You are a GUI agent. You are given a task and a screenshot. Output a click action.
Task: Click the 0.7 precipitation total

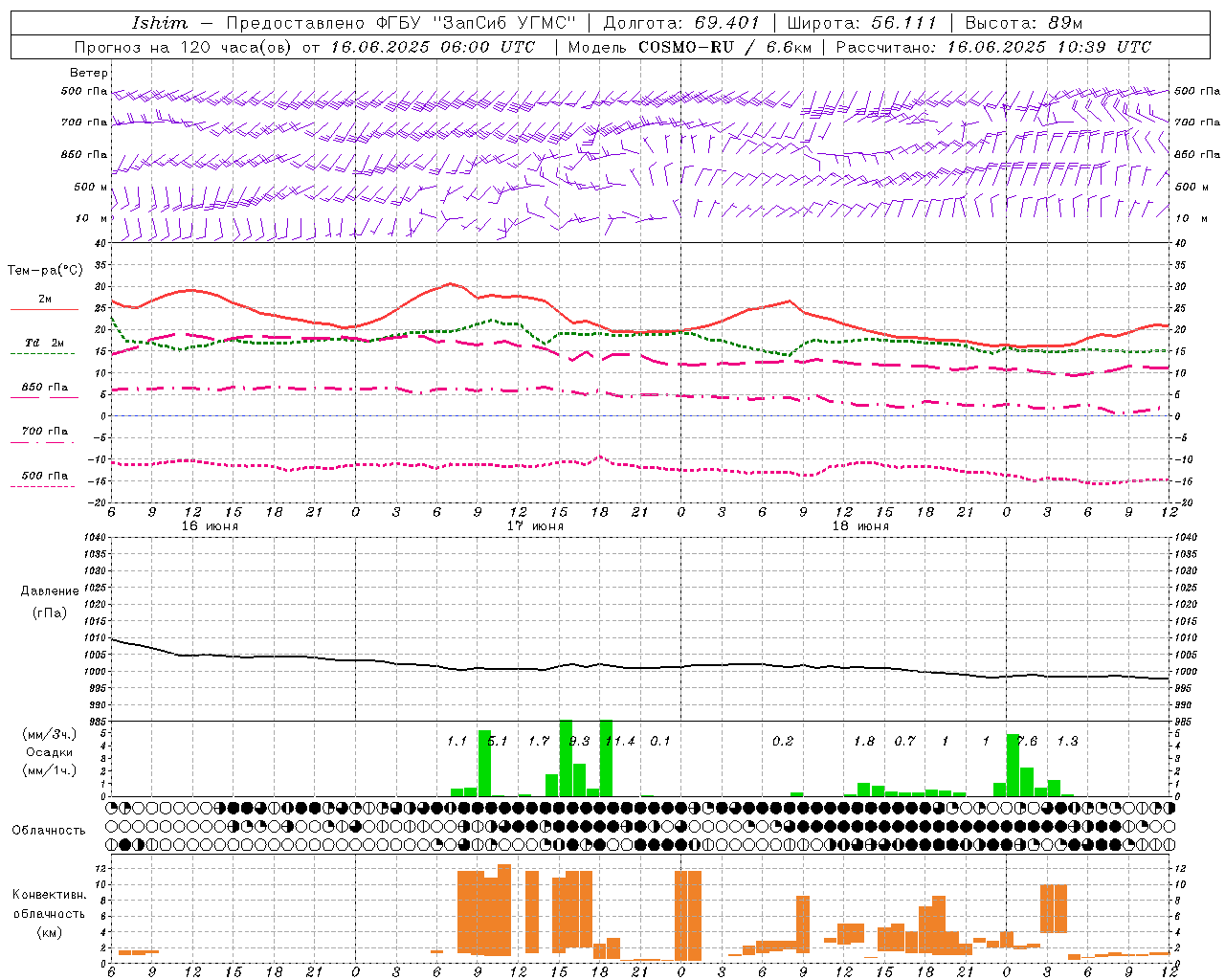pos(904,741)
